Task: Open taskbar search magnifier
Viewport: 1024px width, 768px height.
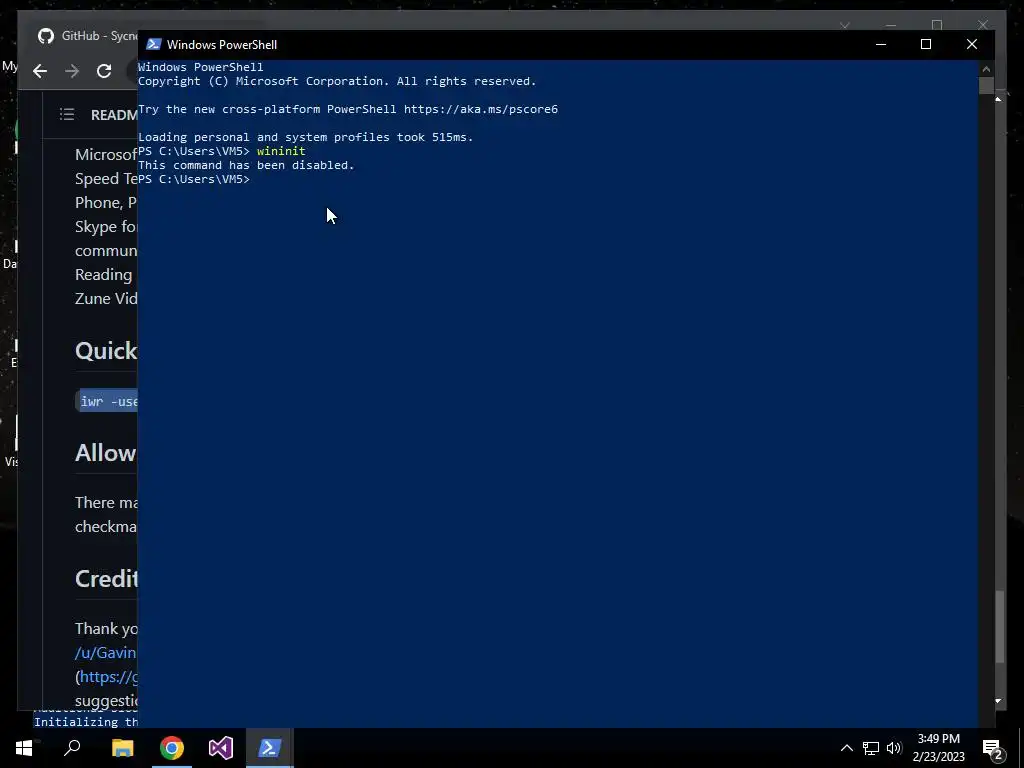Action: (x=72, y=748)
